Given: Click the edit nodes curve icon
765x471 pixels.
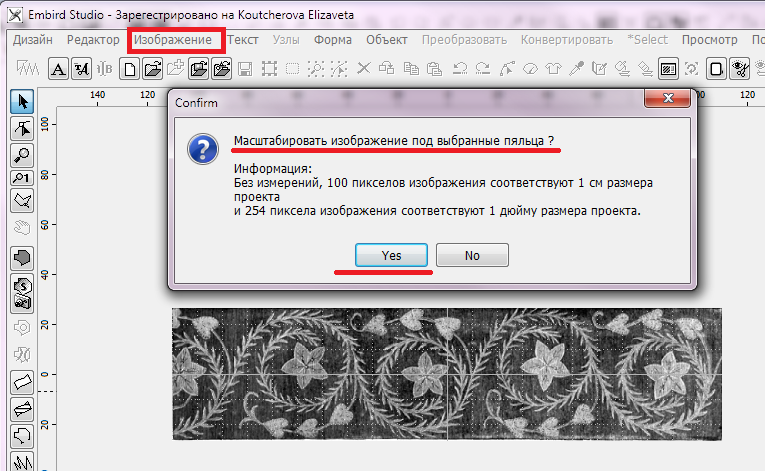Looking at the screenshot, I should coord(507,69).
